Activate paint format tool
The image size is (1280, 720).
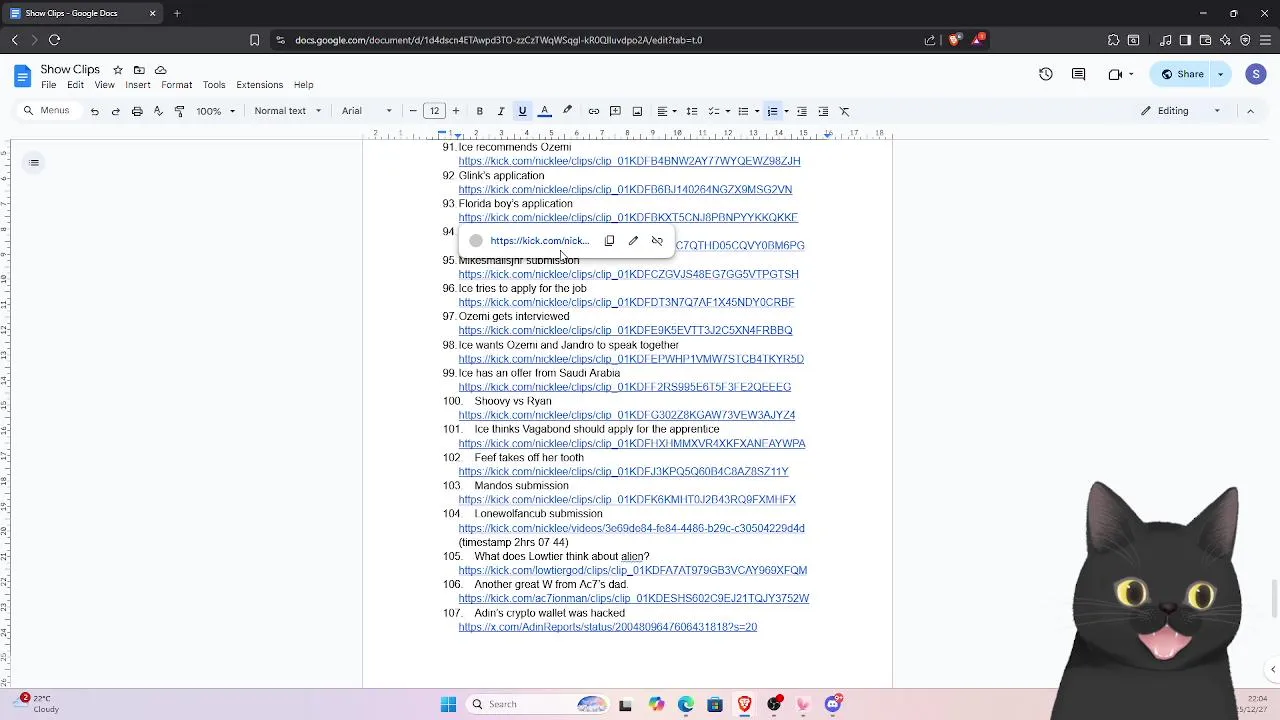[179, 111]
